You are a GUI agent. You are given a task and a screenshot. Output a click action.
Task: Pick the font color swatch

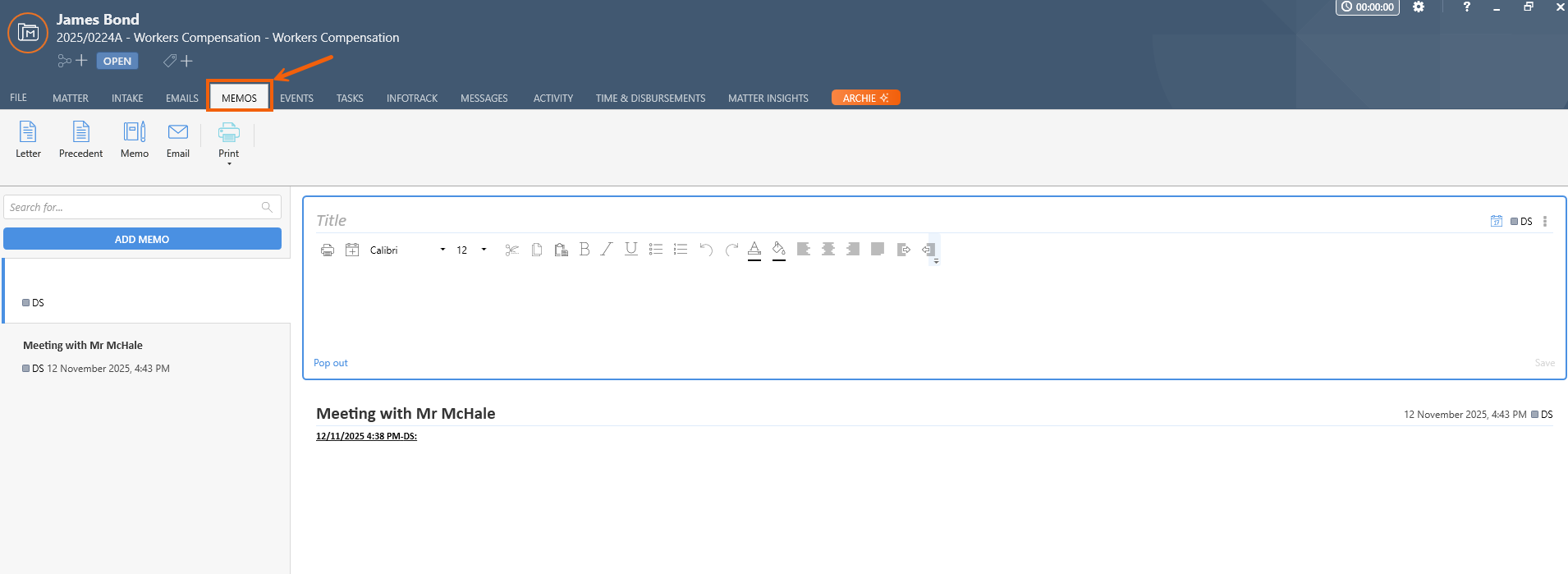tap(754, 250)
